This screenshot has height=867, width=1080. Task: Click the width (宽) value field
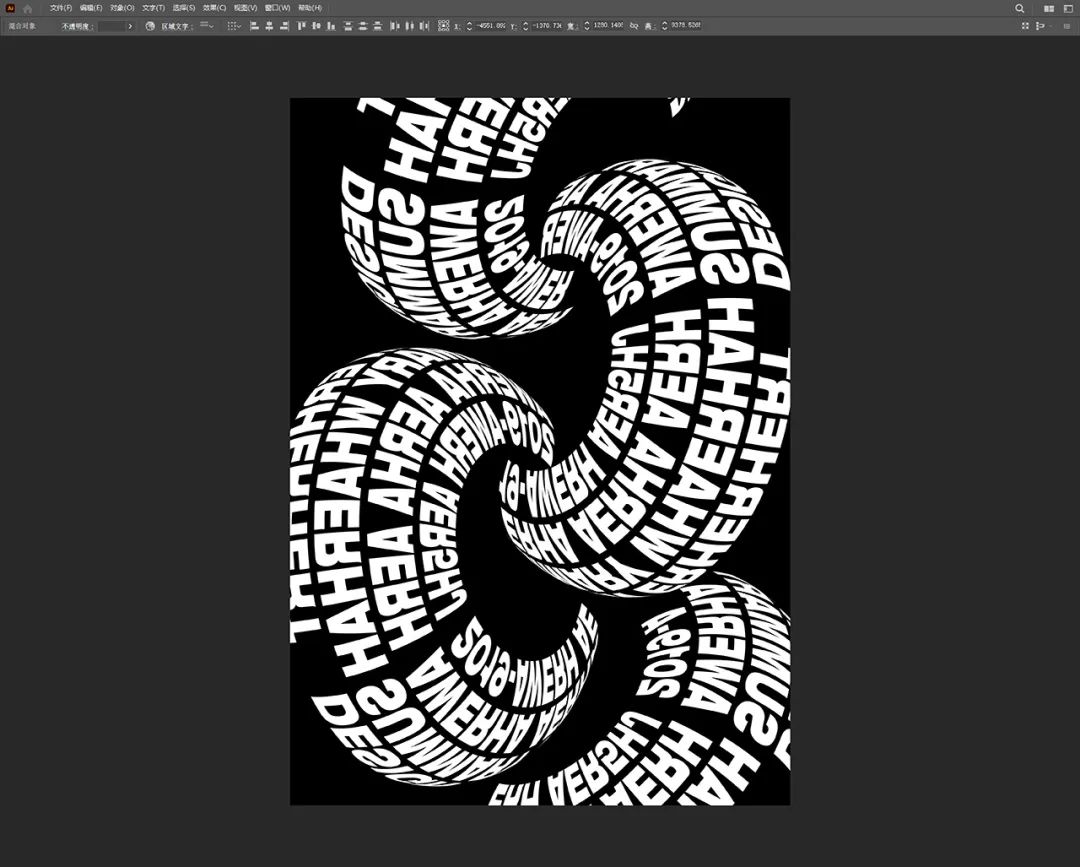pos(609,25)
